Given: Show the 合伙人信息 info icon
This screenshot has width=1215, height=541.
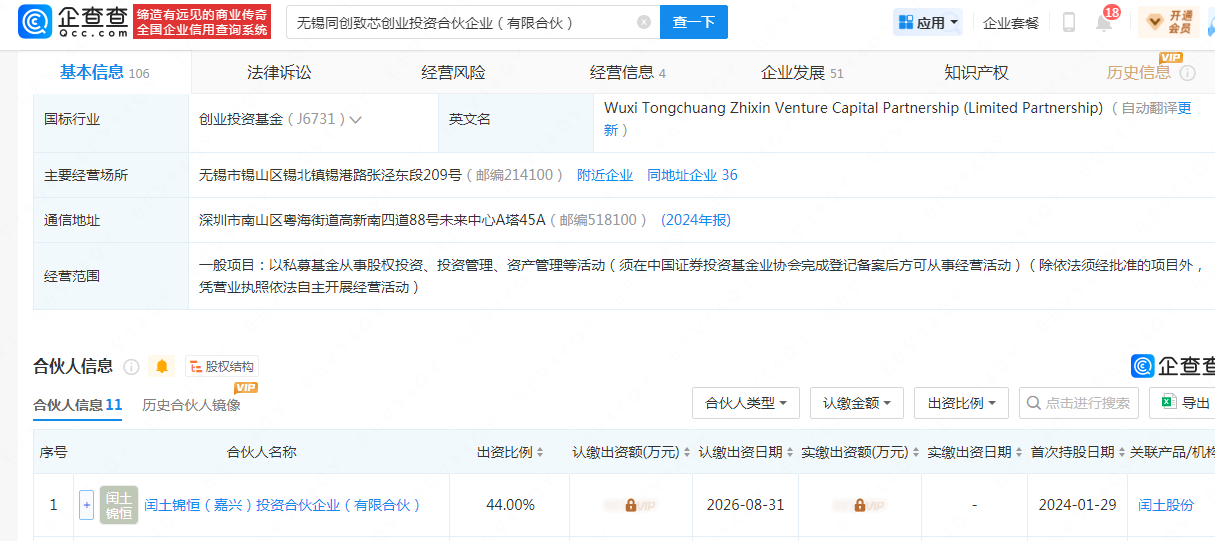Looking at the screenshot, I should point(131,367).
